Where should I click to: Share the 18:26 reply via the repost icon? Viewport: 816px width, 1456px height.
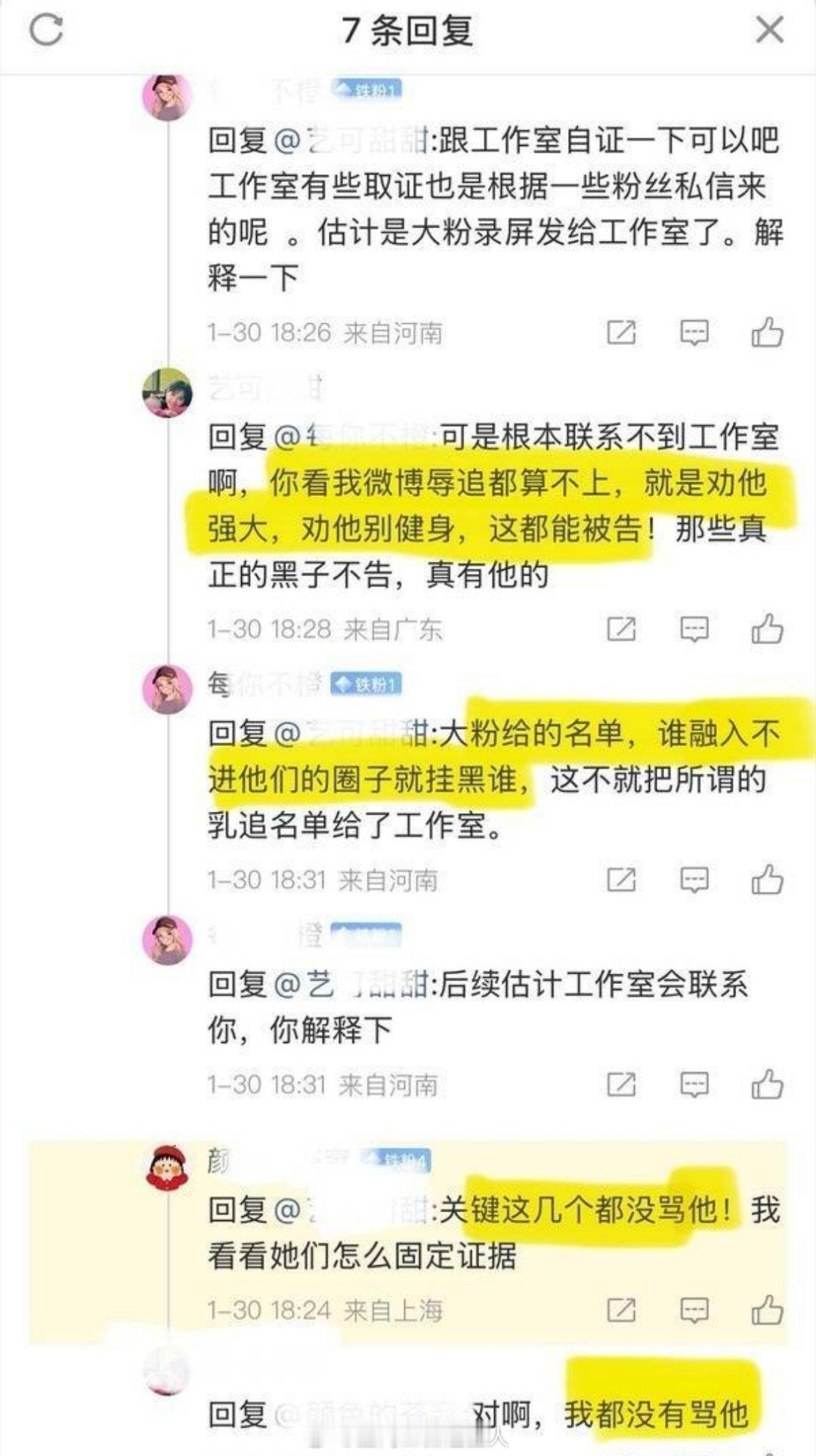coord(622,332)
